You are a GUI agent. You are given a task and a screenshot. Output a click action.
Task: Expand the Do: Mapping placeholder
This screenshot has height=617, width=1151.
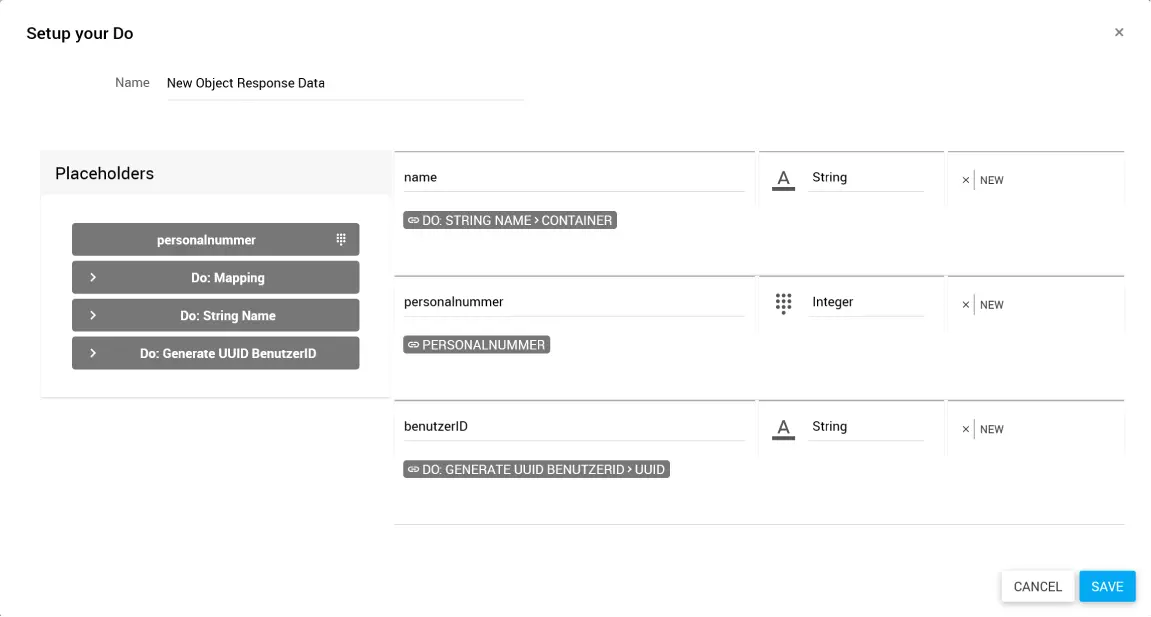93,278
